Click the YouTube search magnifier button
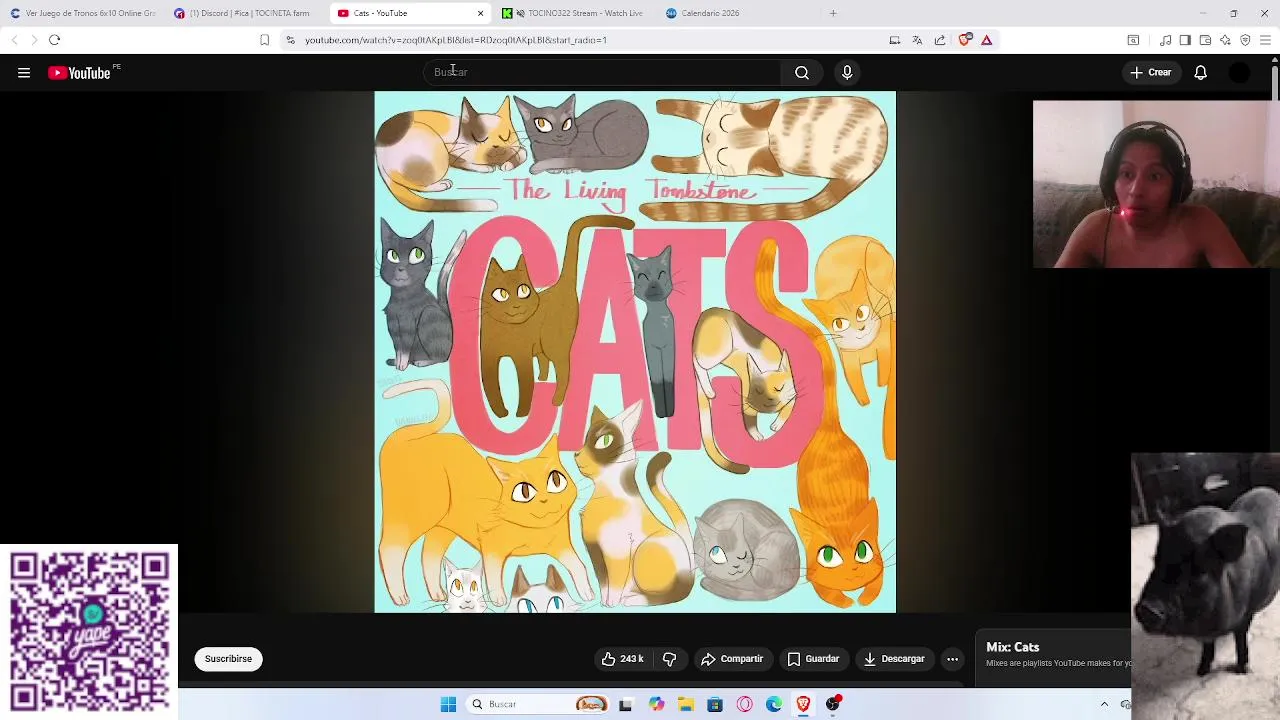The height and width of the screenshot is (720, 1280). pyautogui.click(x=802, y=72)
